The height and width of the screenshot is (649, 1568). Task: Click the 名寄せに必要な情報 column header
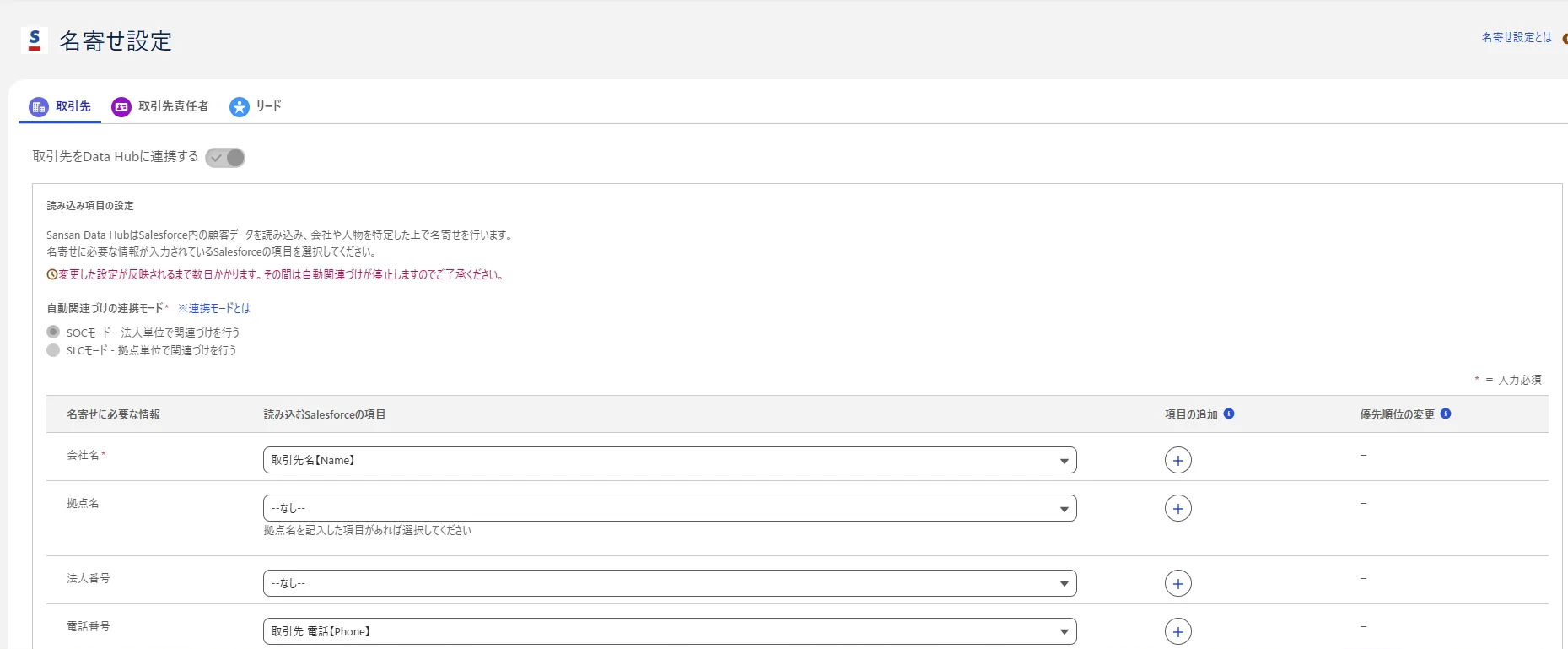[x=114, y=414]
